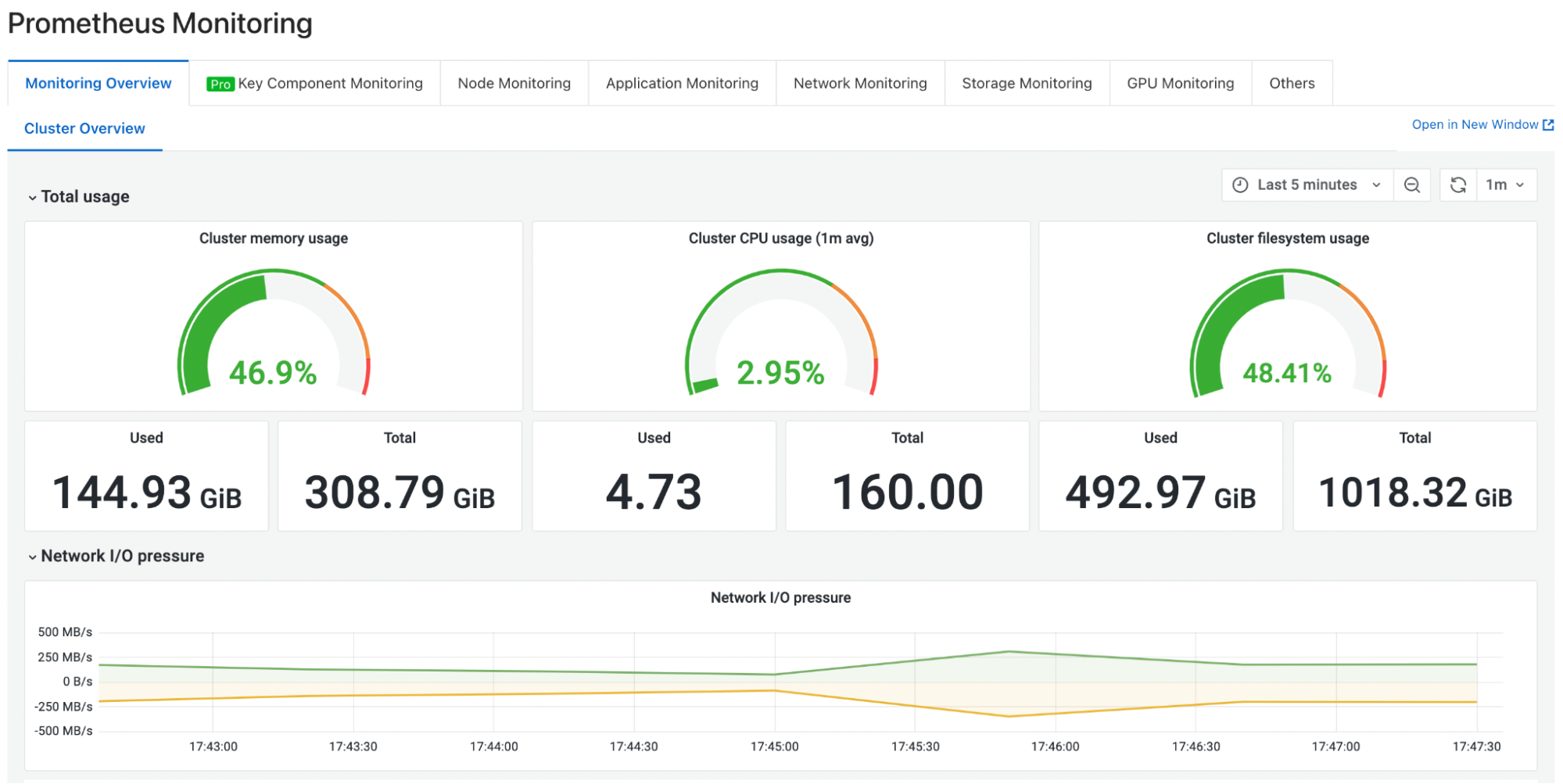Image resolution: width=1563 pixels, height=784 pixels.
Task: Click the 160.00 total CPU value
Action: [907, 493]
